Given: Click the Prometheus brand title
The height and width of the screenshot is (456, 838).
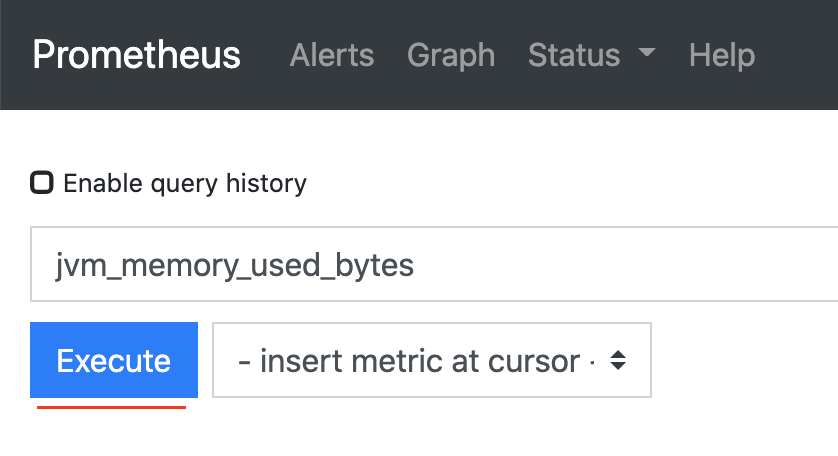Looking at the screenshot, I should click(137, 55).
